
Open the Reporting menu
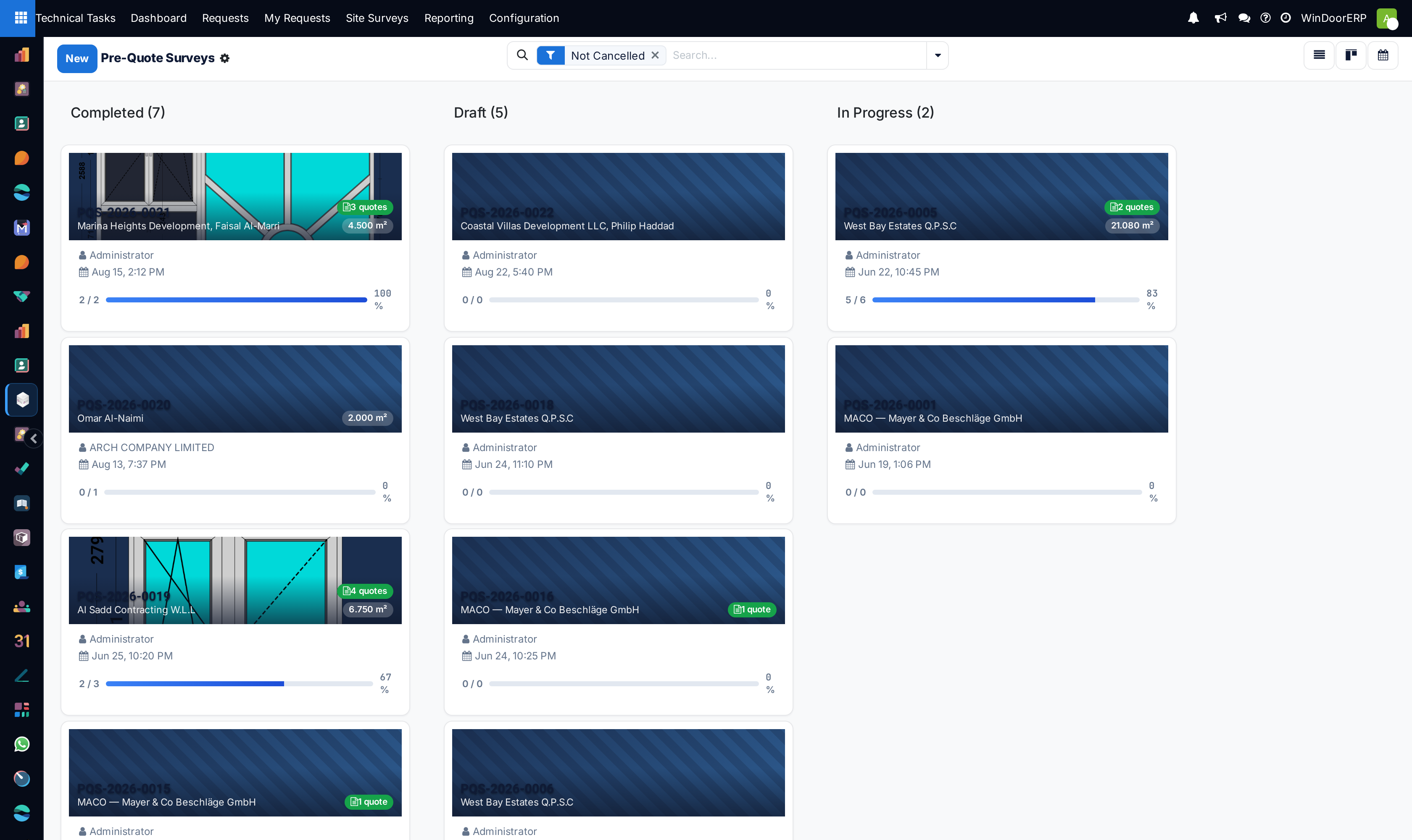pyautogui.click(x=448, y=18)
